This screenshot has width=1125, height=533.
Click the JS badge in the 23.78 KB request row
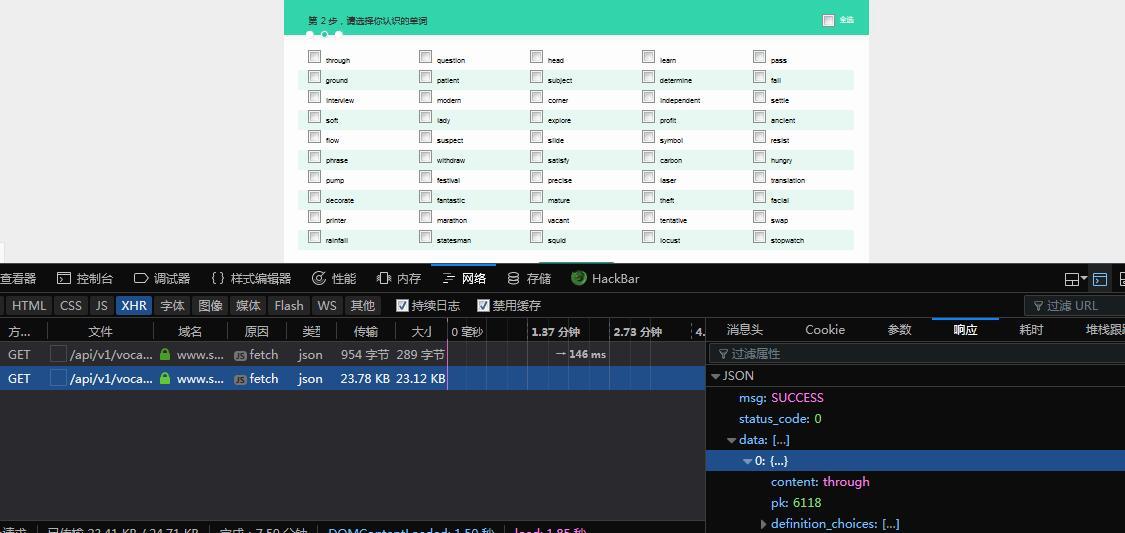click(x=240, y=379)
